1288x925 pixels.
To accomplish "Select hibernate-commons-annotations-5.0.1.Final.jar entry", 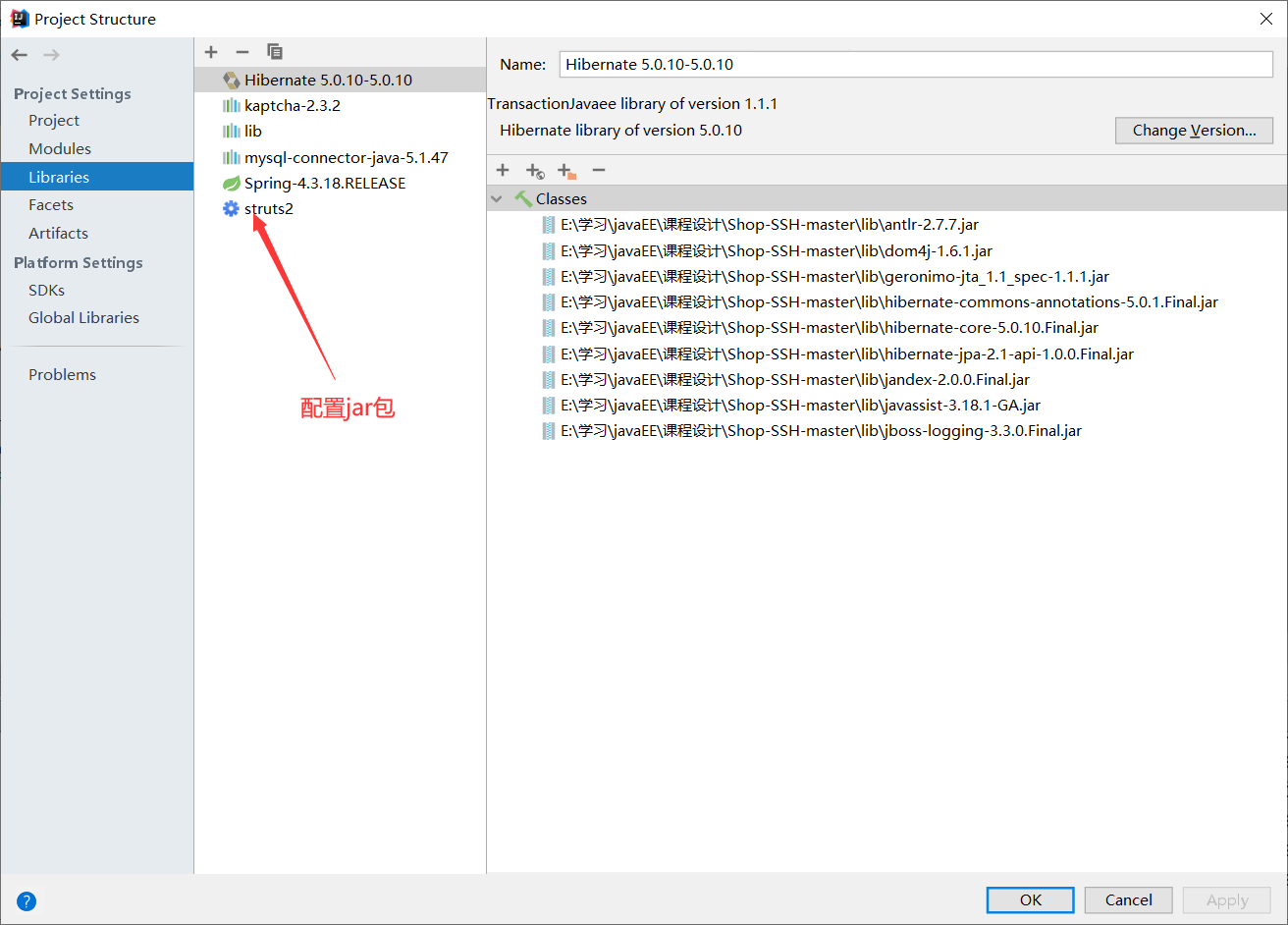I will (889, 302).
